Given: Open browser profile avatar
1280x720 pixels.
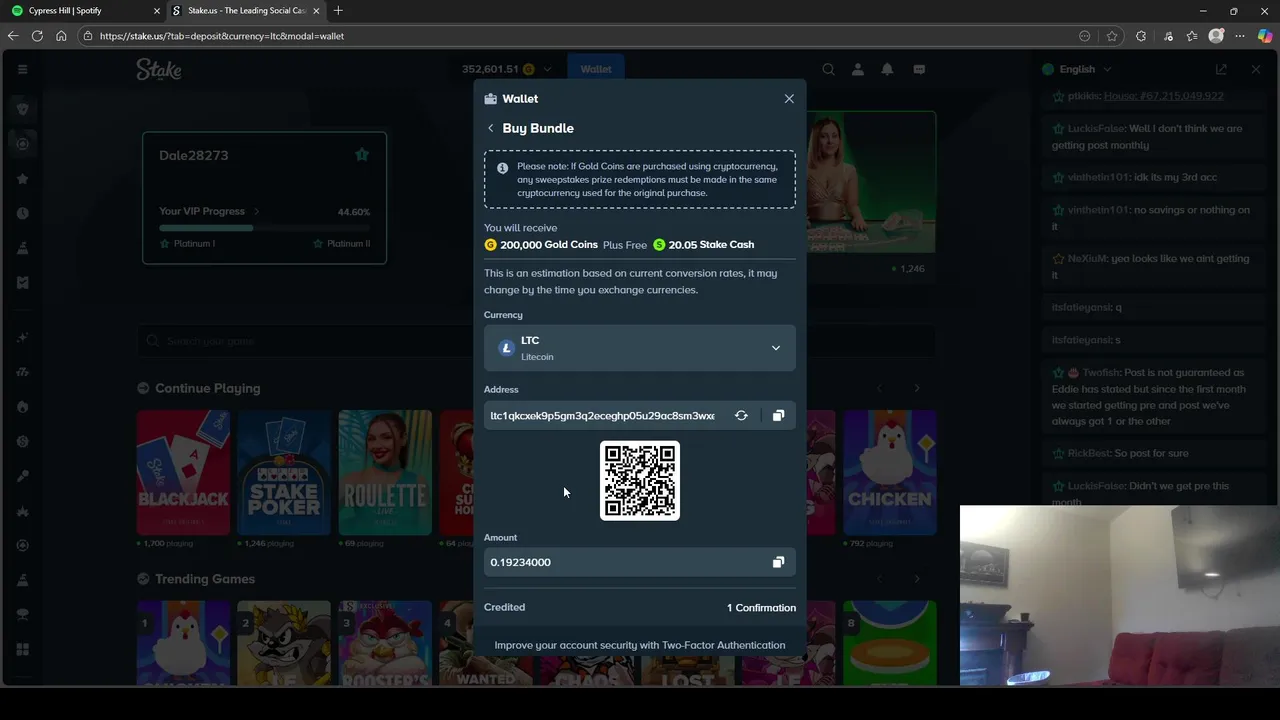Looking at the screenshot, I should [1216, 36].
